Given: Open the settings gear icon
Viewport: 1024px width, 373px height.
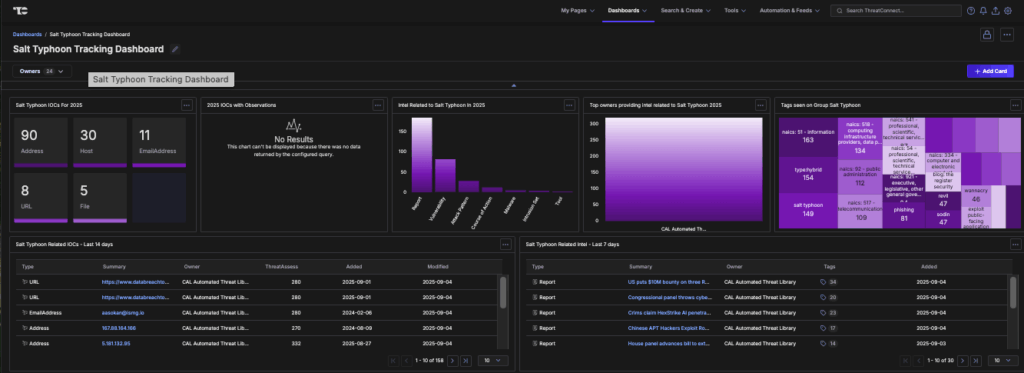Looking at the screenshot, I should tap(1008, 10).
